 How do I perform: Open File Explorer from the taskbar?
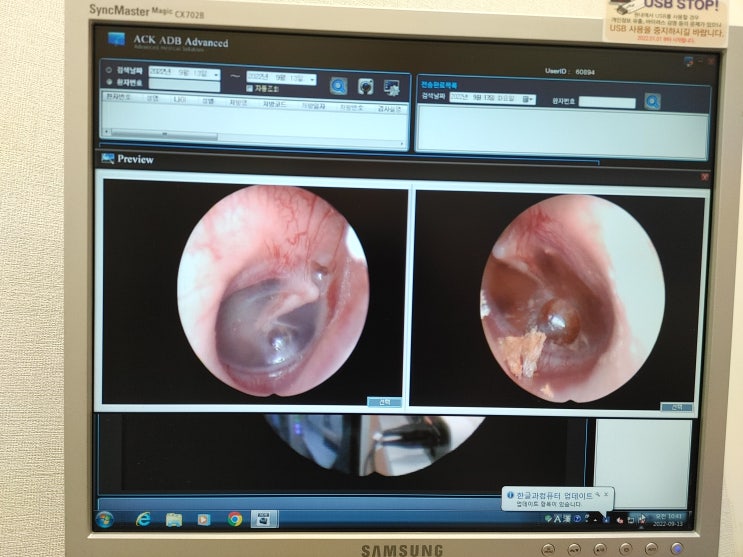click(x=174, y=520)
